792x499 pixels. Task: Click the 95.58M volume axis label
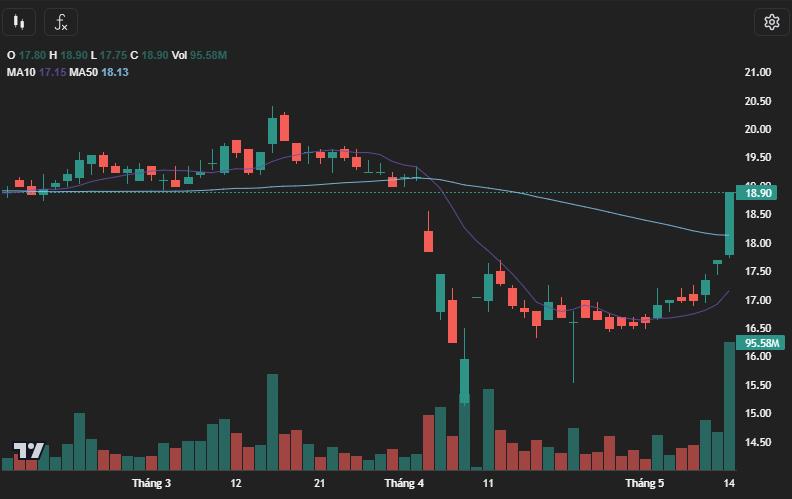pos(759,343)
